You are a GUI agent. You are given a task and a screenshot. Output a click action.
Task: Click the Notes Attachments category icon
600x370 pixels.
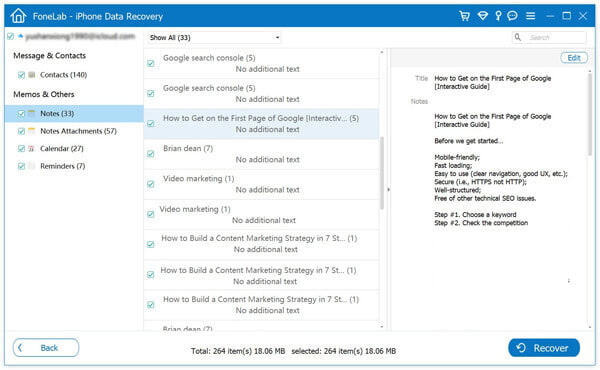[32, 131]
